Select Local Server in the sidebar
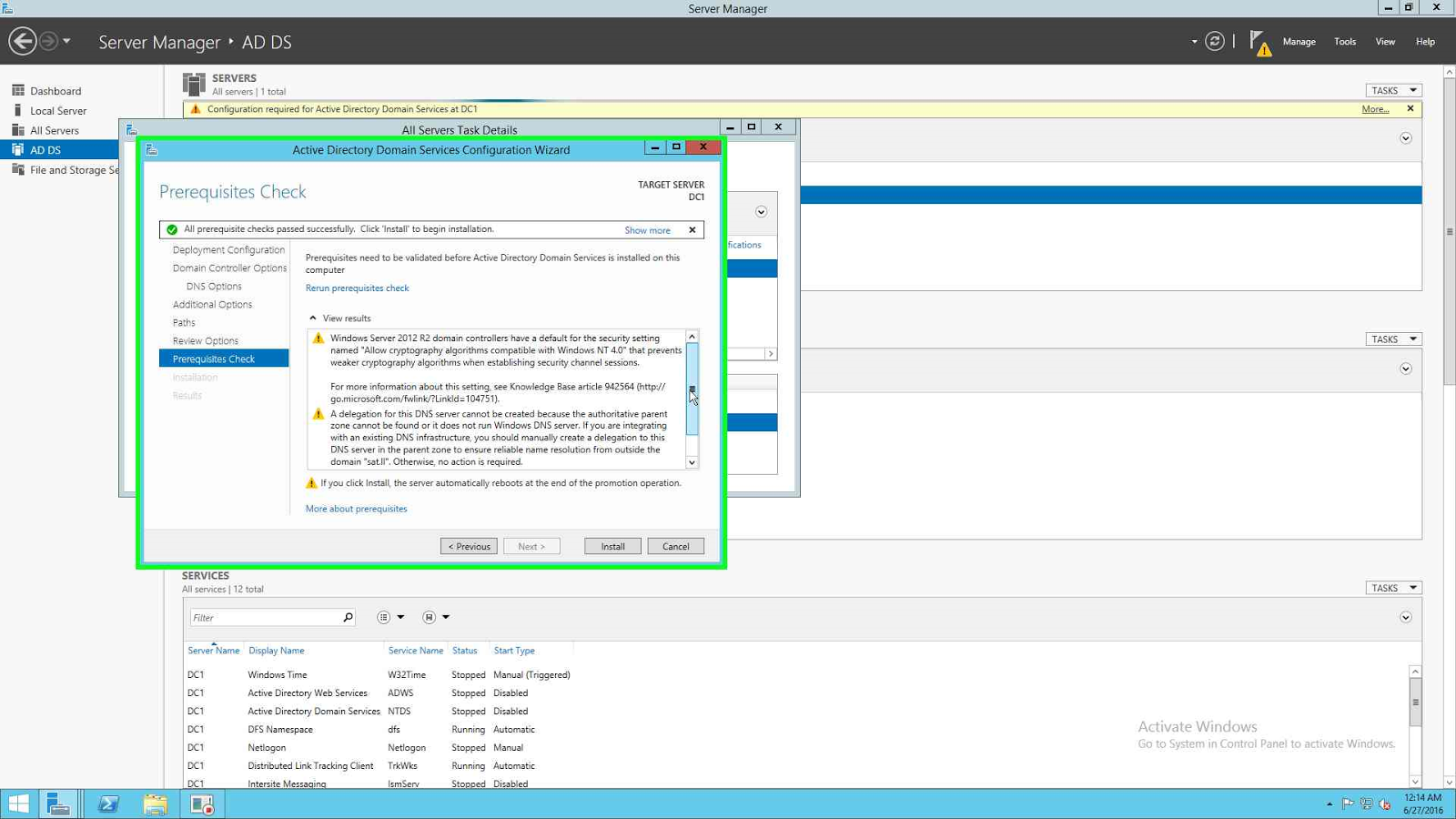The height and width of the screenshot is (819, 1456). pyautogui.click(x=59, y=111)
